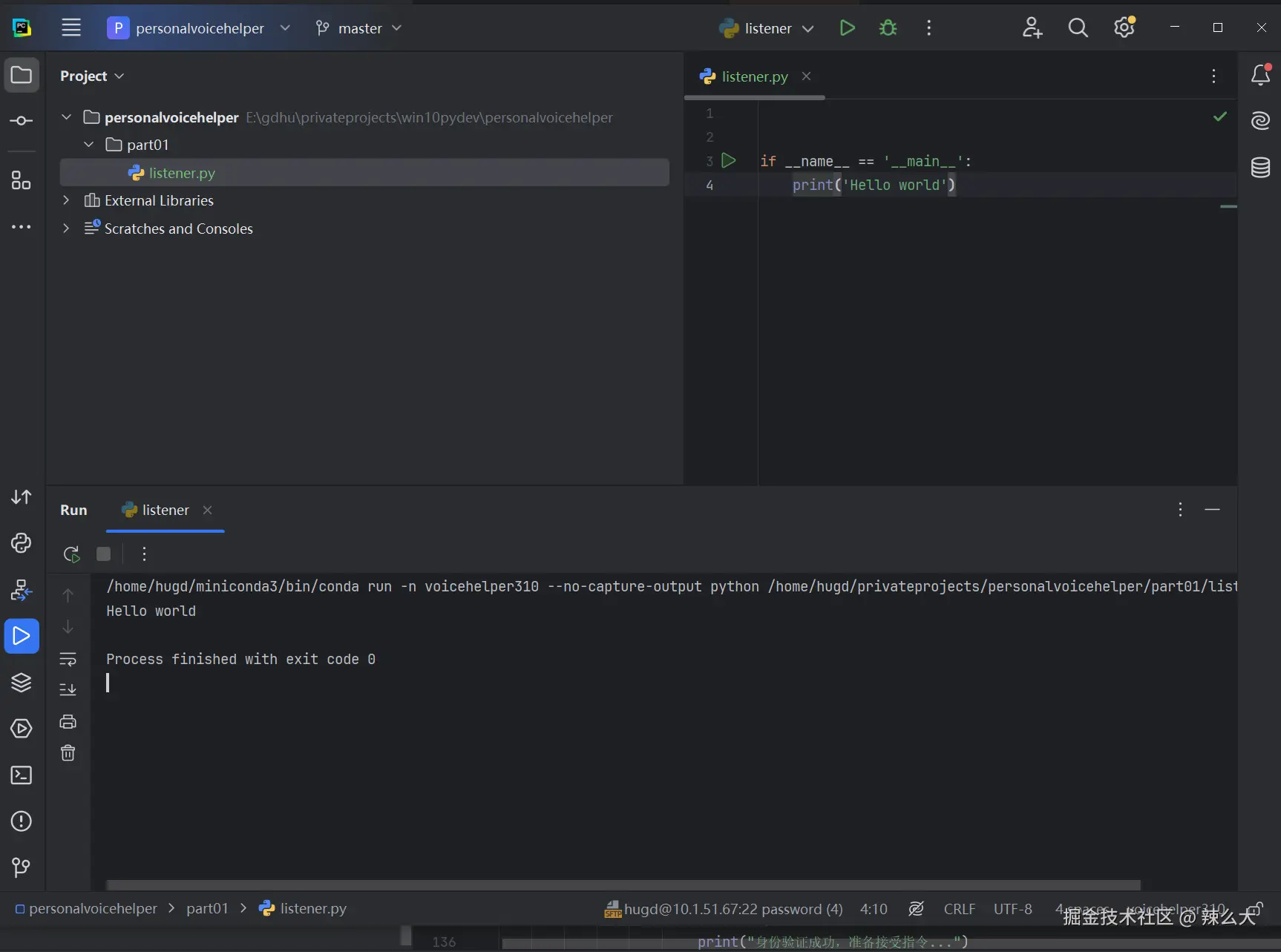
Task: Clear all console output trash icon
Action: pyautogui.click(x=68, y=753)
